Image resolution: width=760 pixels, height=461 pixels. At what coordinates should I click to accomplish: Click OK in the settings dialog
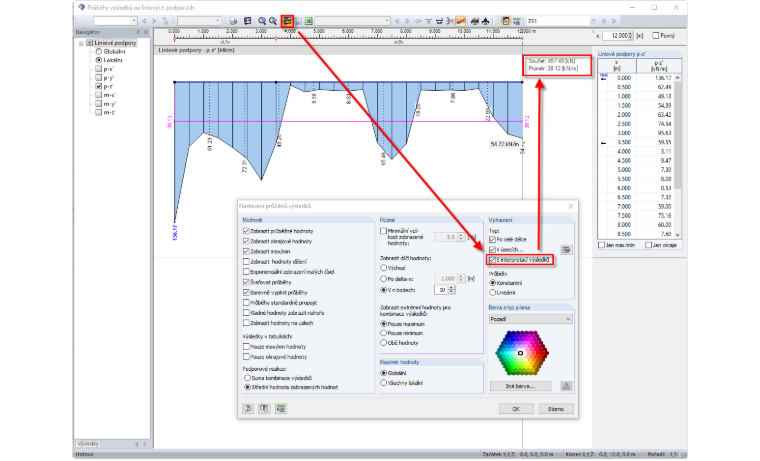click(x=516, y=409)
